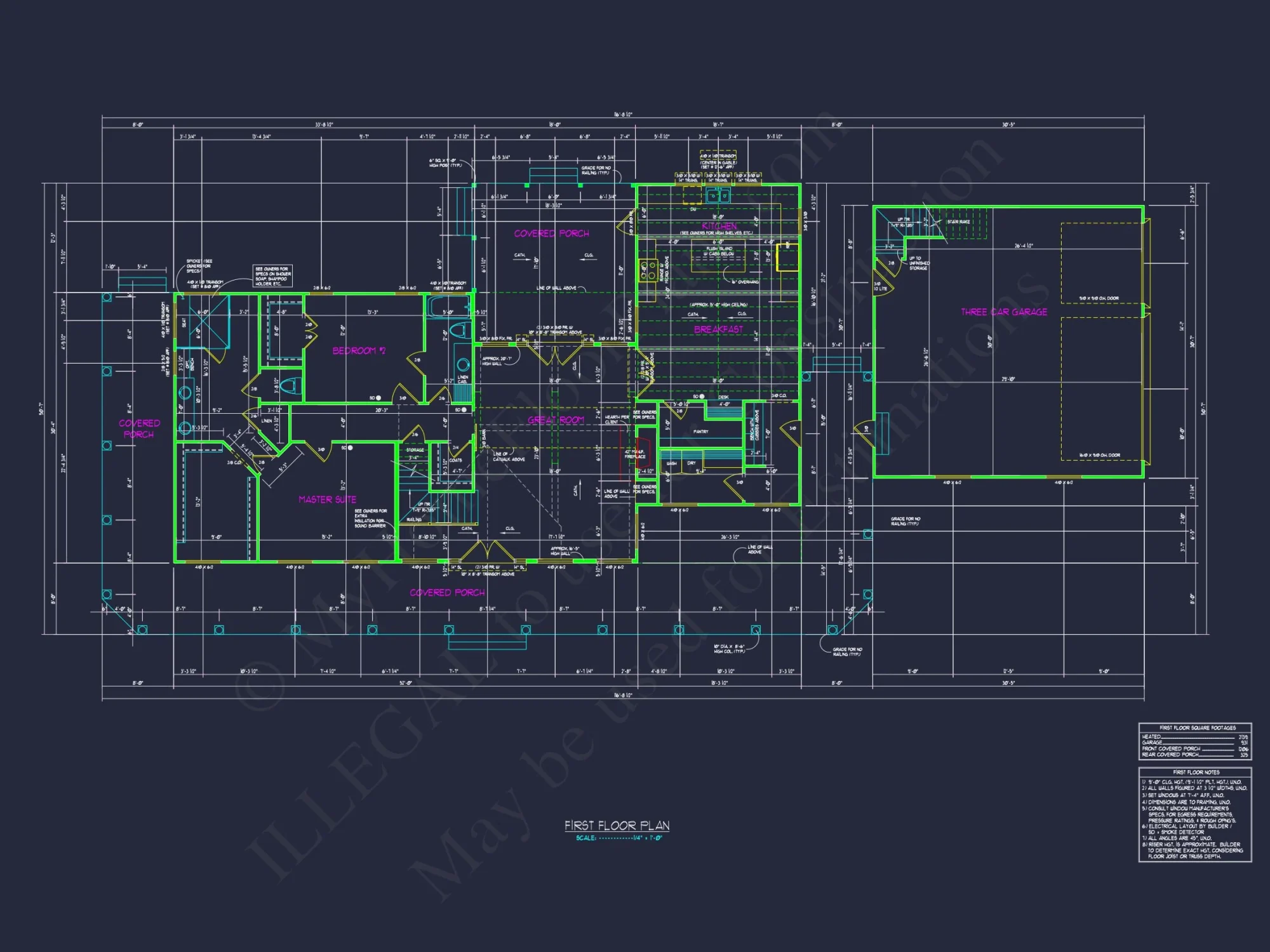Select the WASH appliance in the laundry
Image resolution: width=1270 pixels, height=952 pixels.
pos(672,463)
